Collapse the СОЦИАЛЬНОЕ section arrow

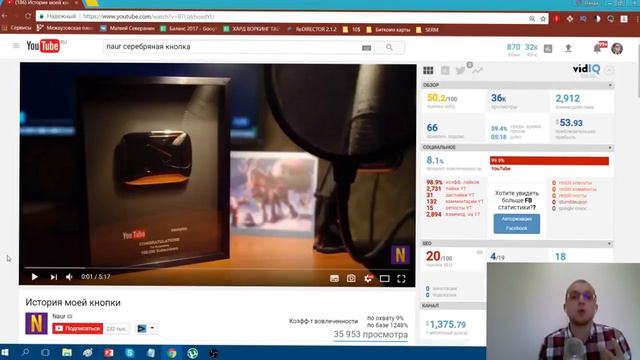coord(610,147)
